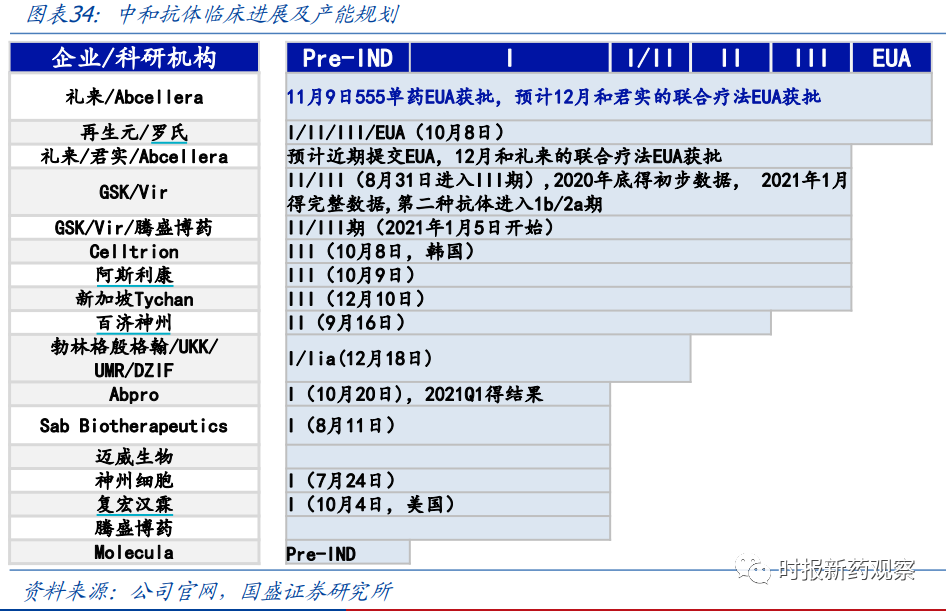This screenshot has width=946, height=611.
Task: Select the 复宏汉霖 company cell
Action: [134, 504]
